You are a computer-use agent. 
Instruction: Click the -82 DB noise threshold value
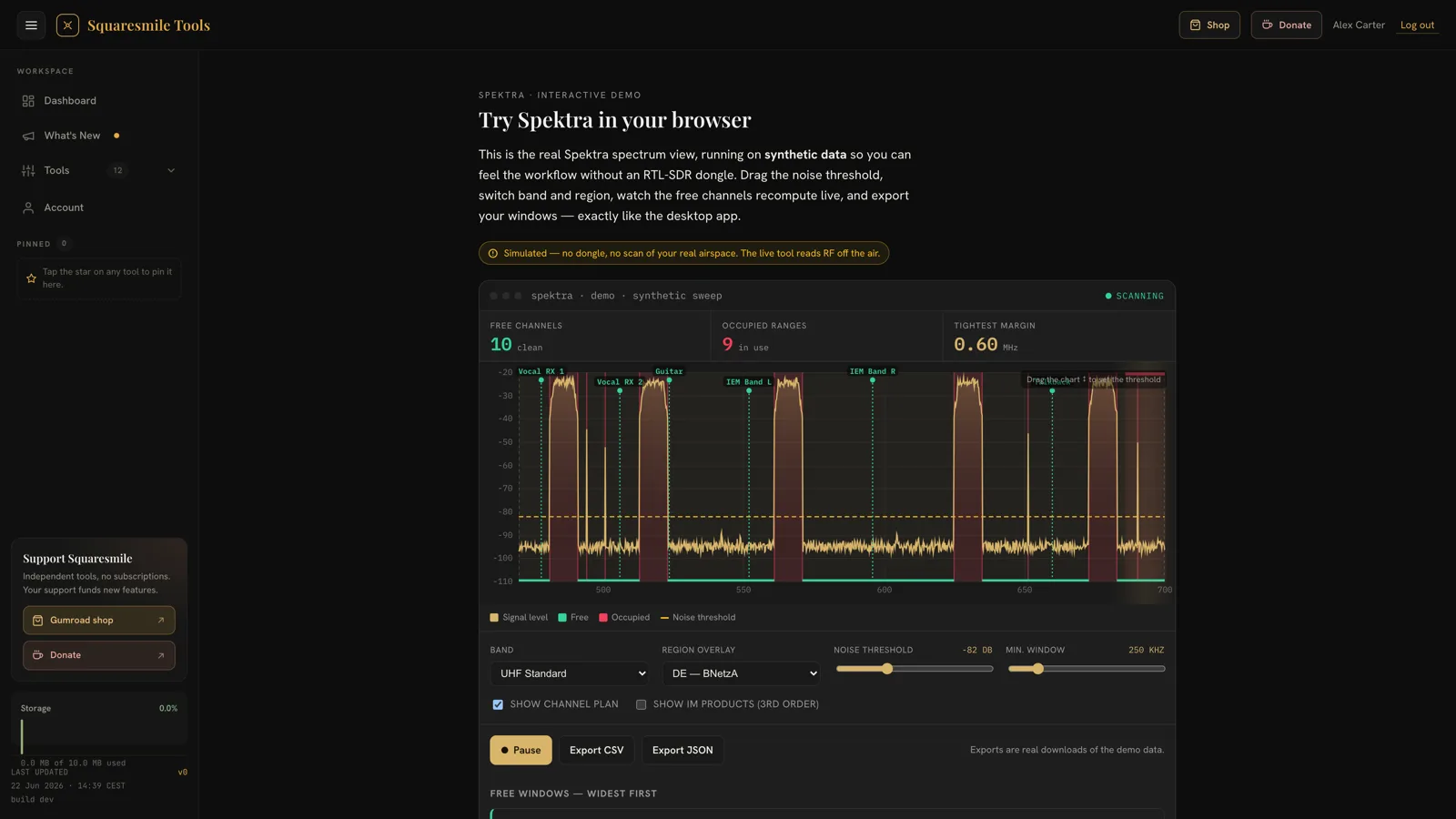click(x=977, y=650)
